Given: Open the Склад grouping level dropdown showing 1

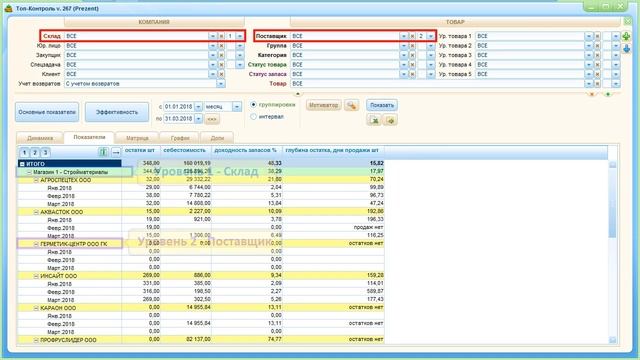Looking at the screenshot, I should pyautogui.click(x=240, y=36).
